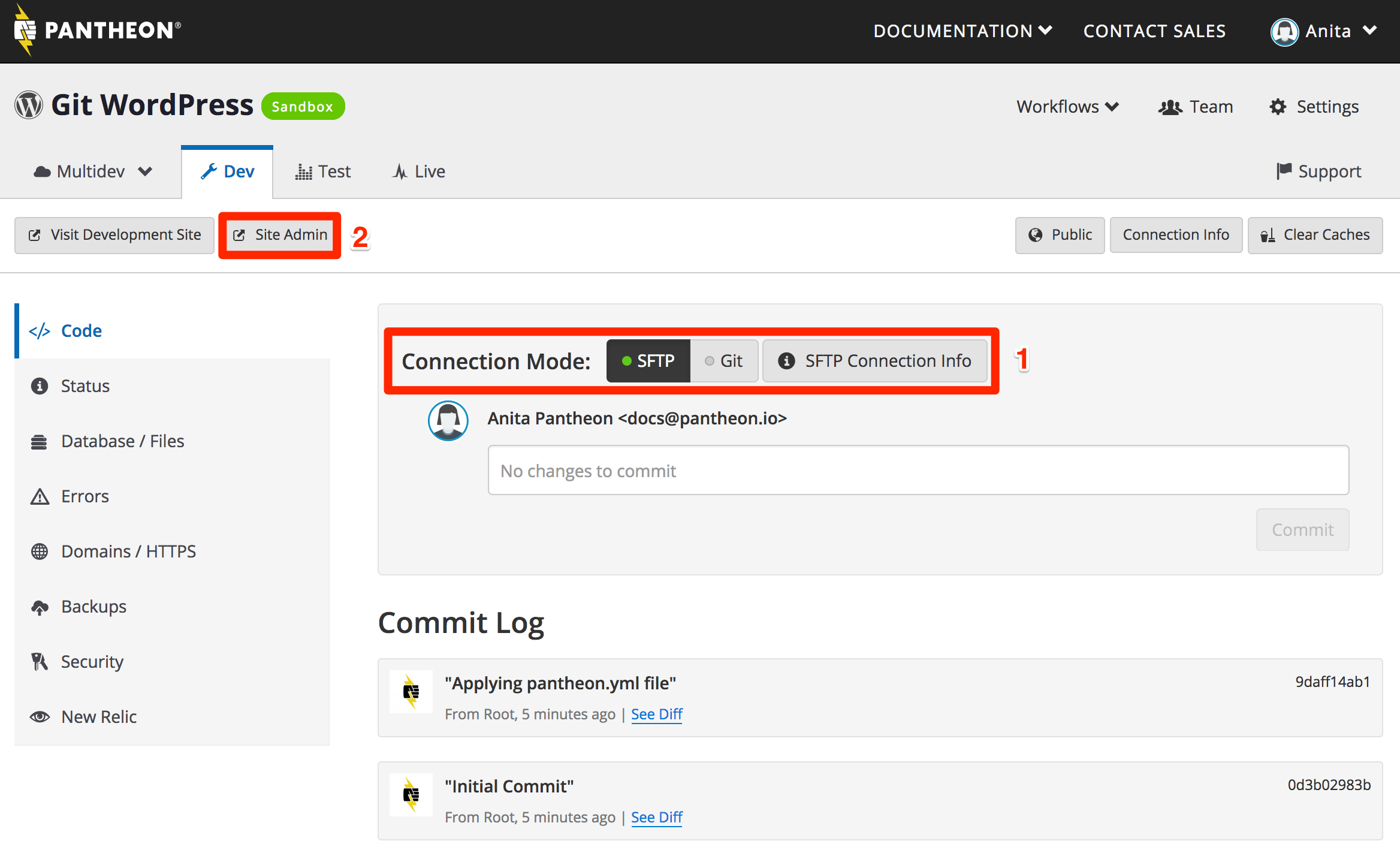1400x862 pixels.
Task: Open Domains / HTTPS settings
Action: click(x=128, y=551)
